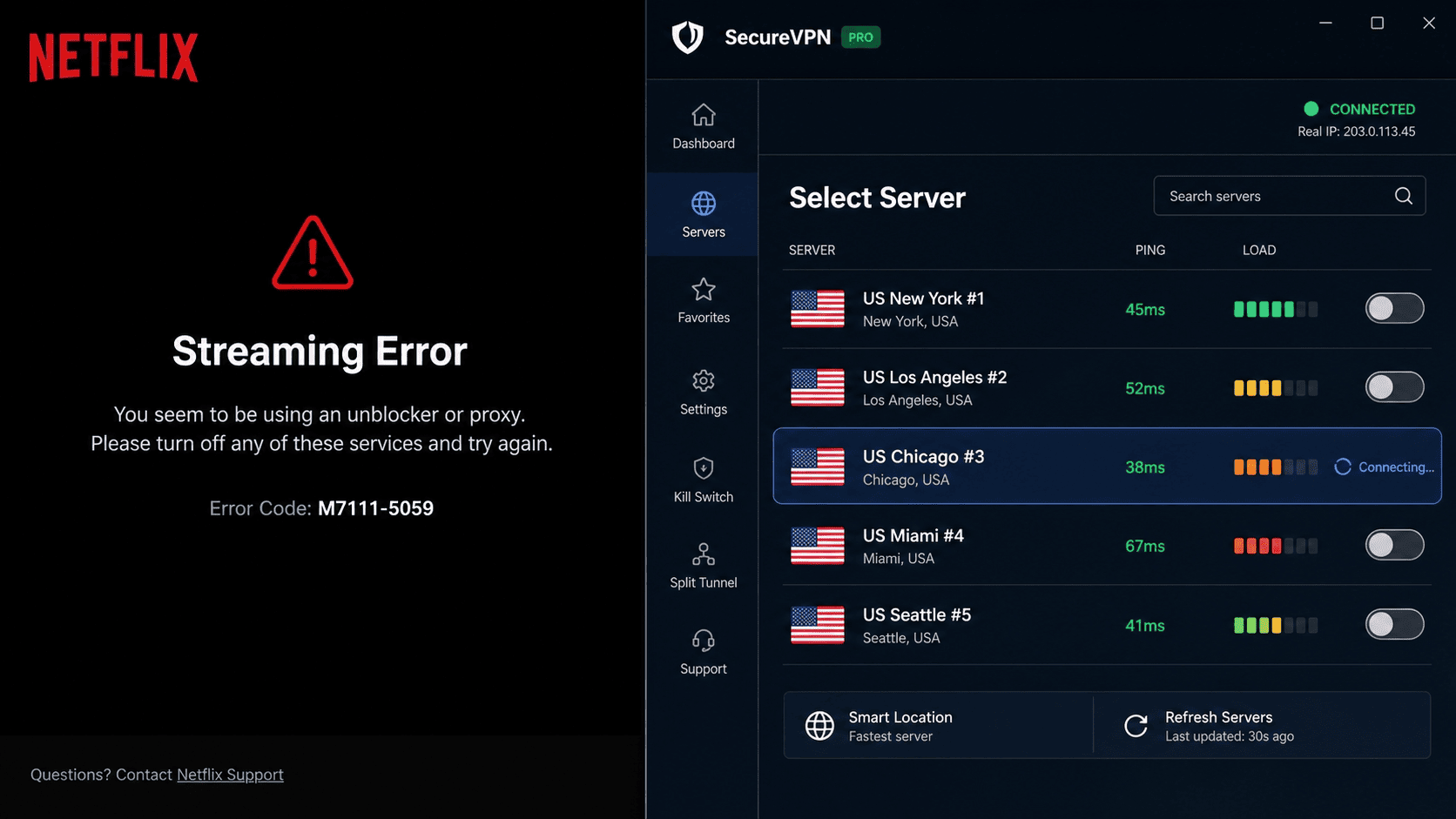
Task: Open the Settings gear in sidebar
Action: (x=704, y=380)
